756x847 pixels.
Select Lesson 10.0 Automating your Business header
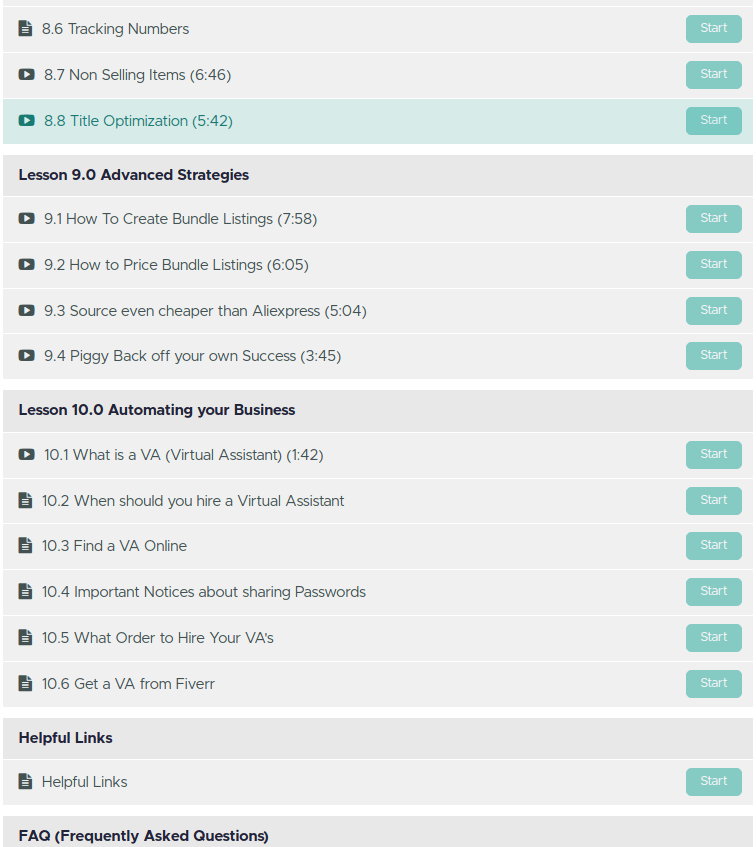(x=157, y=410)
